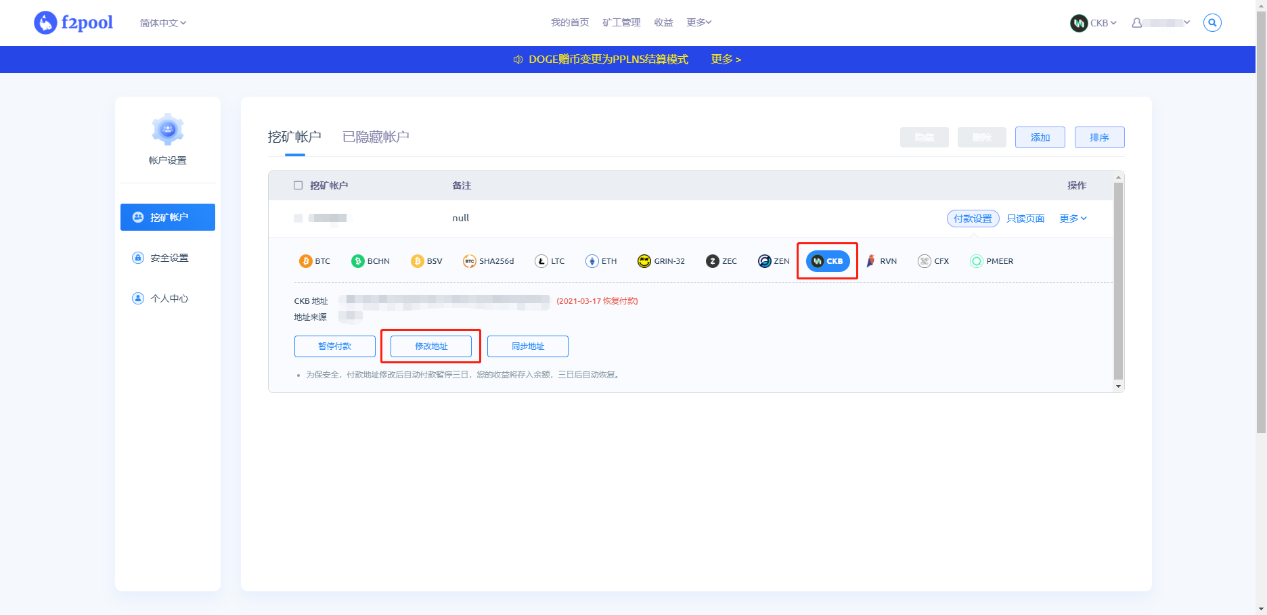Click the f2pool logo
Image resolution: width=1267 pixels, height=615 pixels.
pyautogui.click(x=73, y=22)
